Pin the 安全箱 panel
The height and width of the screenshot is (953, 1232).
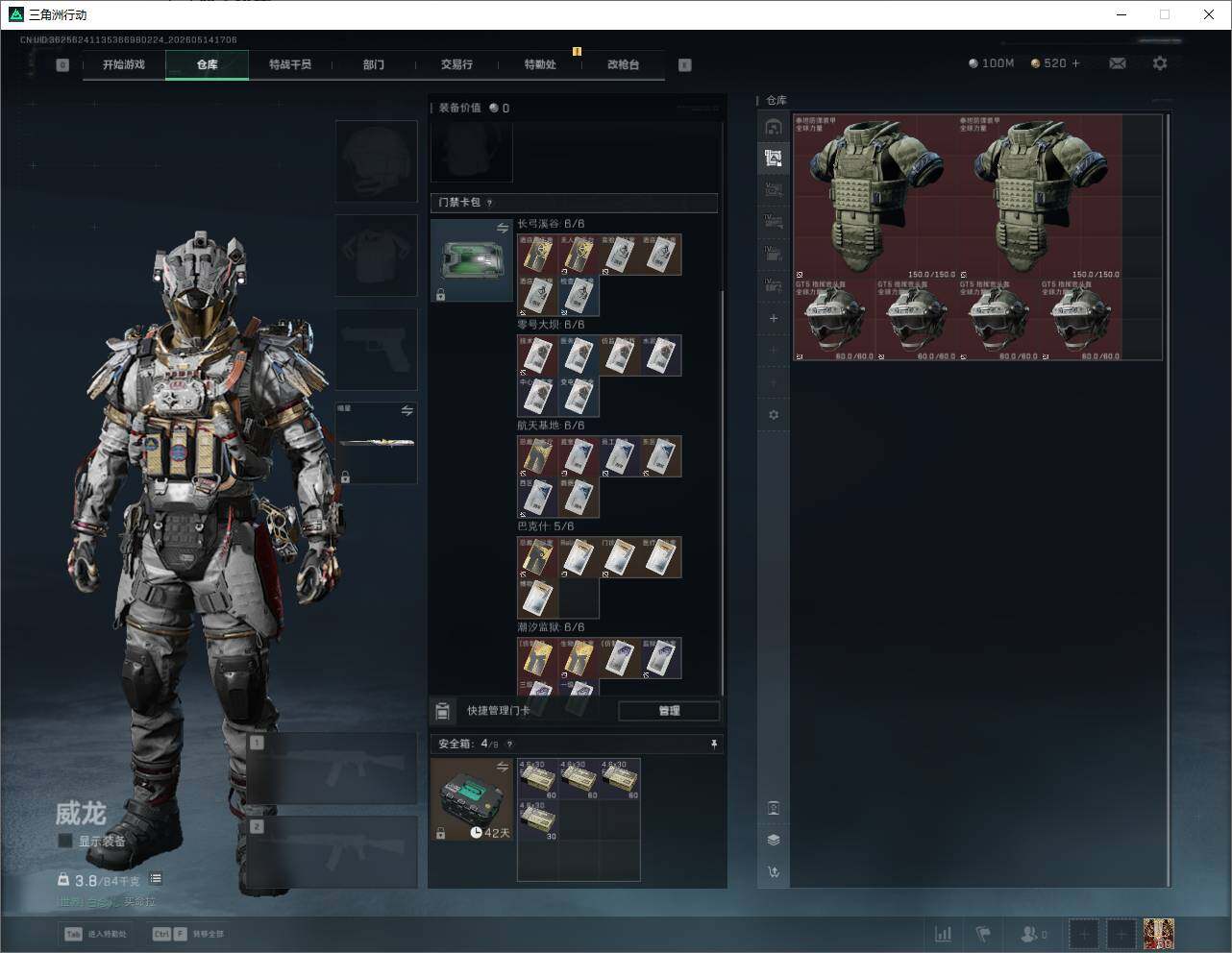pyautogui.click(x=713, y=744)
